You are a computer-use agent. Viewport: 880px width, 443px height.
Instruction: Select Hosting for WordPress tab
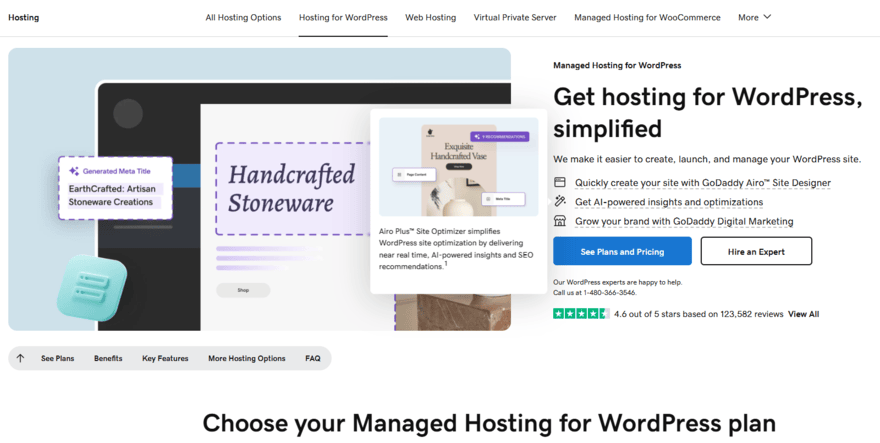[343, 17]
